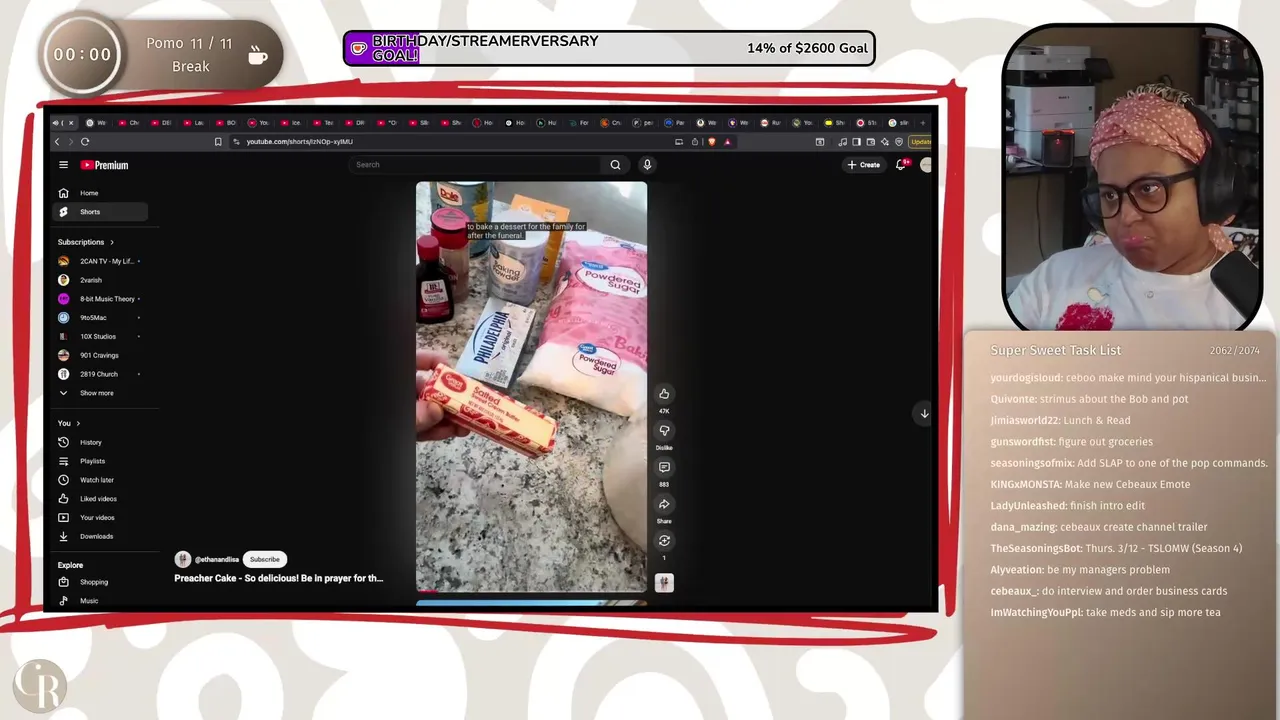Click the browser back arrow

(57, 142)
